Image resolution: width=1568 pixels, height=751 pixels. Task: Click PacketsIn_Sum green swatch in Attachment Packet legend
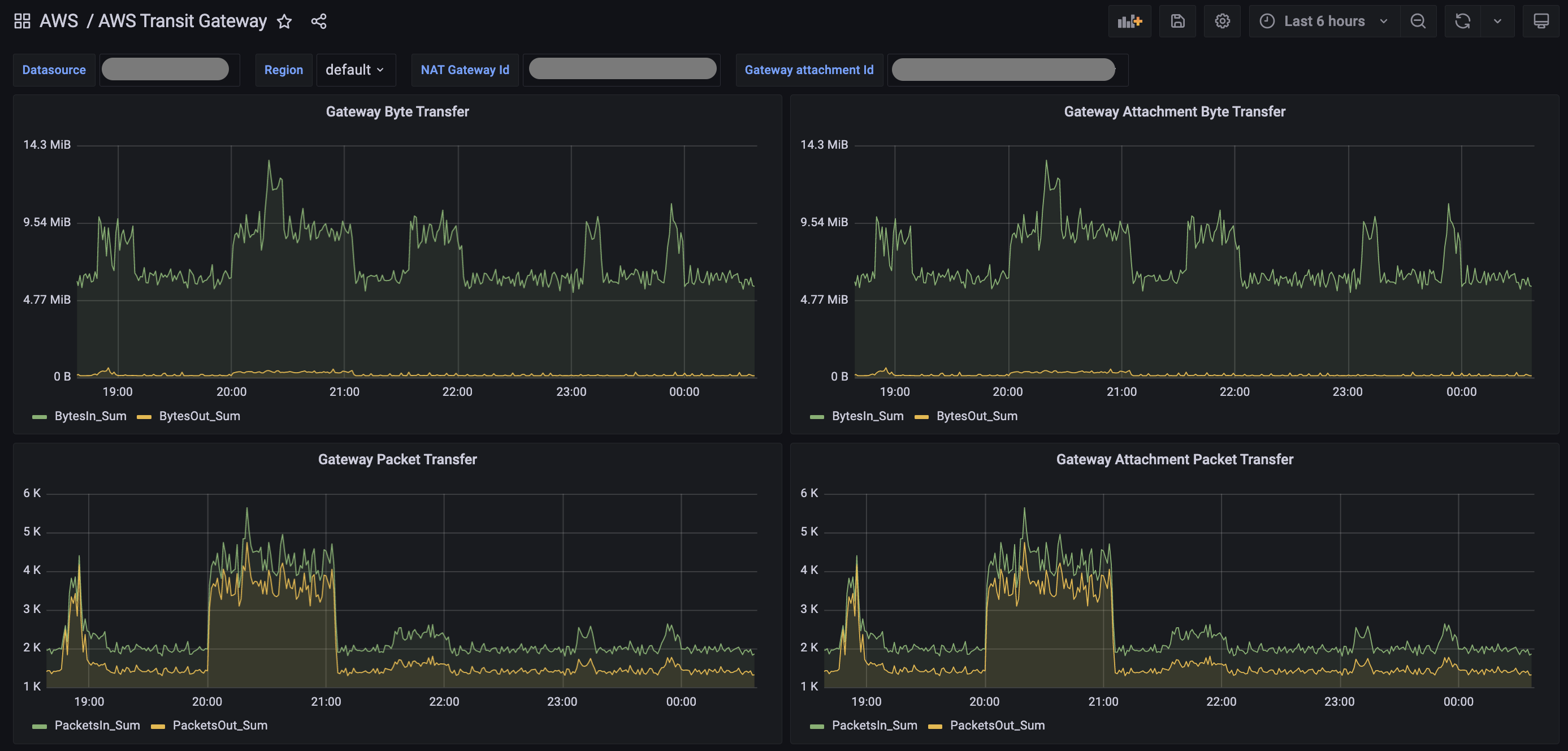817,726
